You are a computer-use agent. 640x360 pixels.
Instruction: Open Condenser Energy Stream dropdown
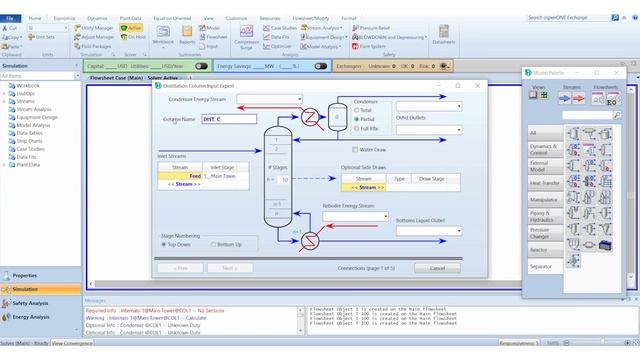pos(300,99)
